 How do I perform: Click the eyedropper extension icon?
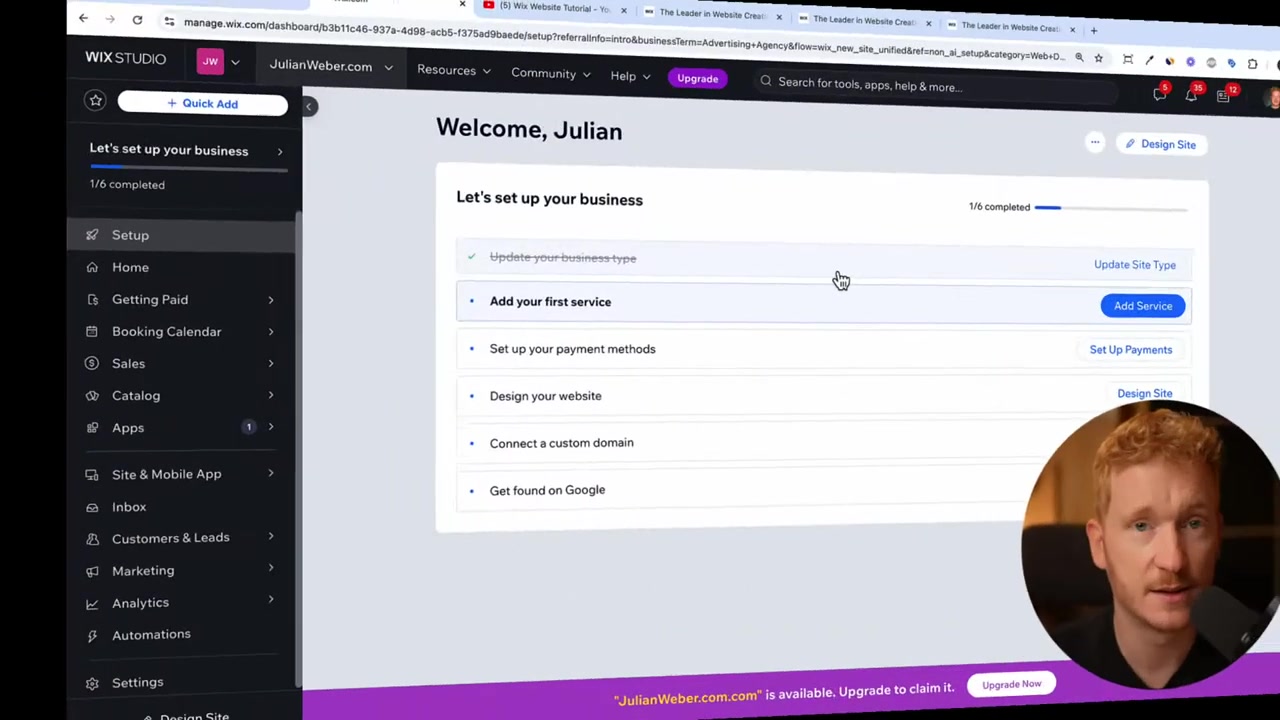coord(1149,61)
